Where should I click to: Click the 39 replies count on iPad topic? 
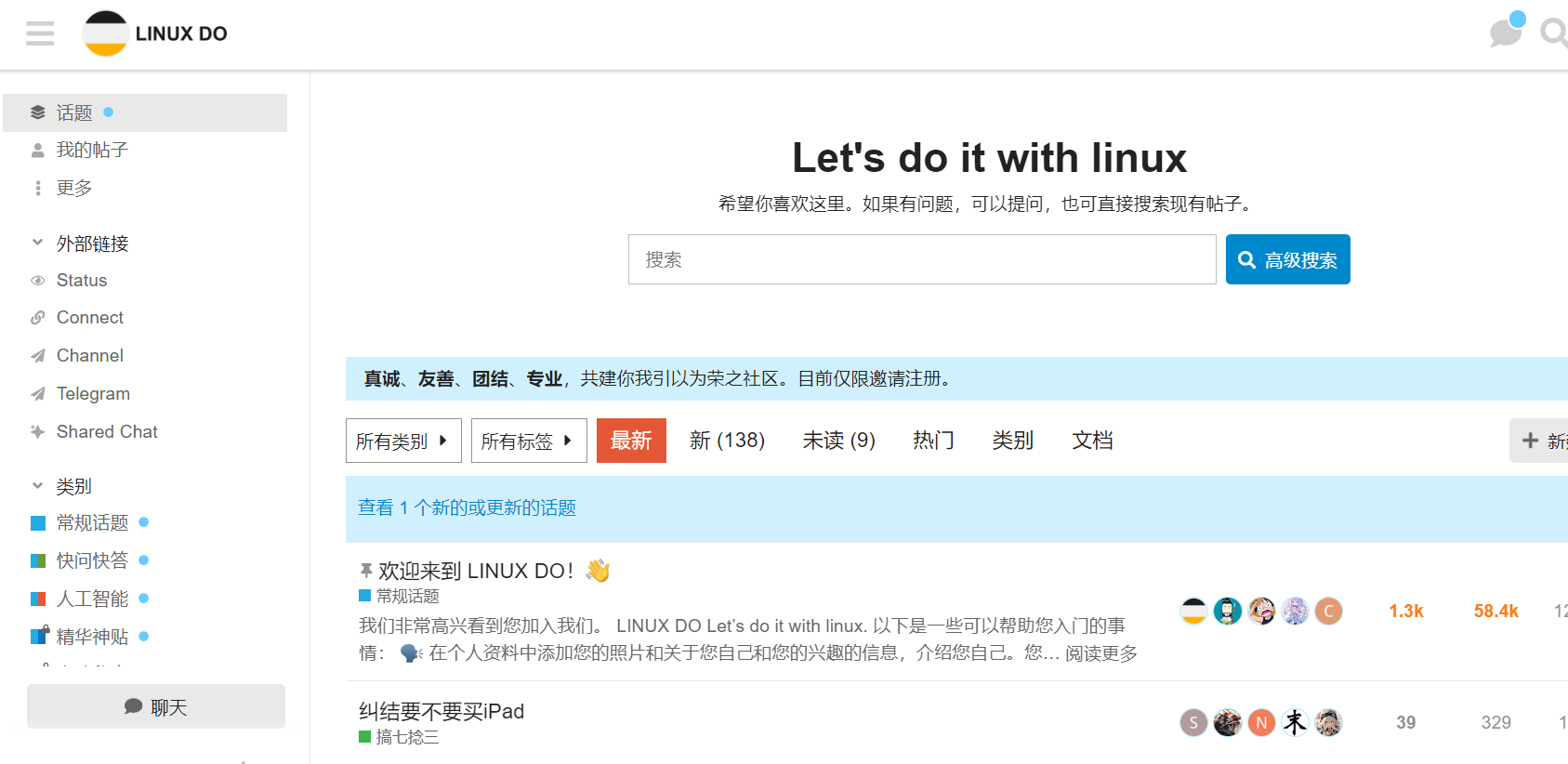click(x=1406, y=722)
